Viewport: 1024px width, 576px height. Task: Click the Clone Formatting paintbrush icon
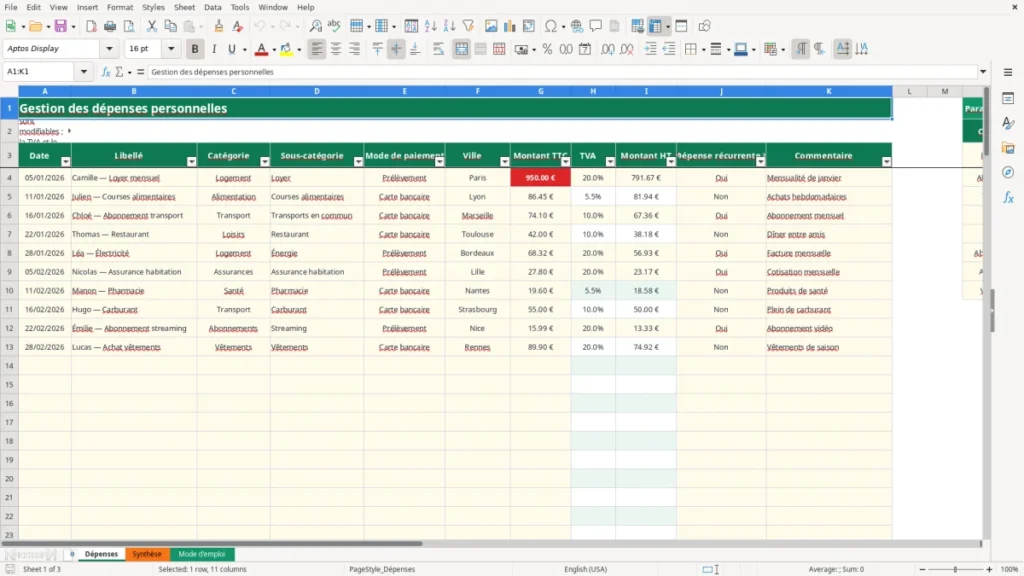tap(219, 26)
